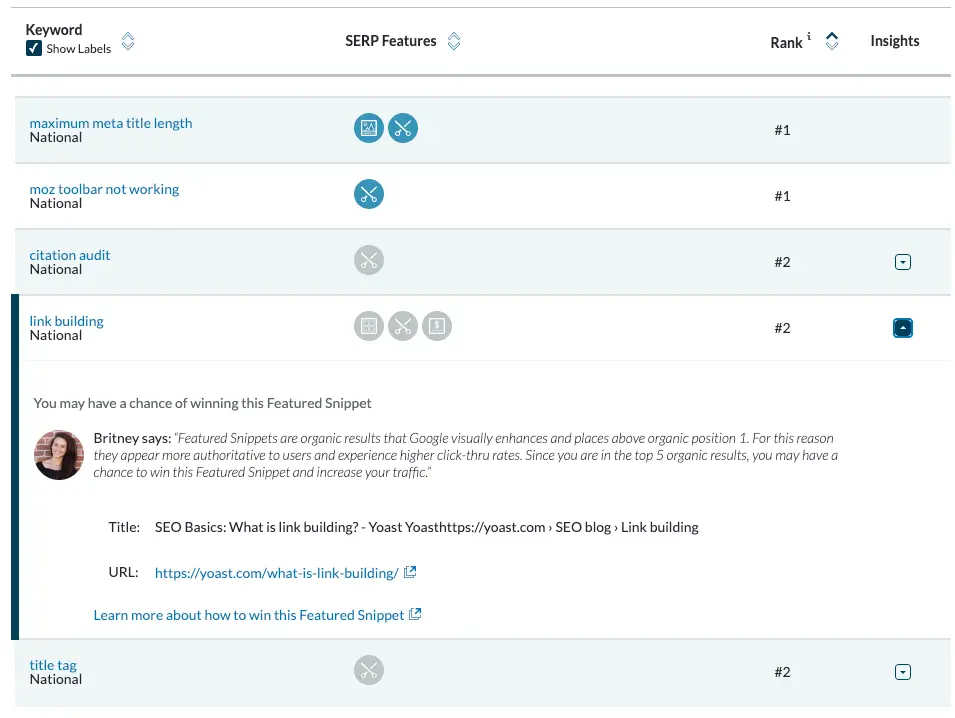Click Britney's profile photo
955x718 pixels.
point(59,455)
